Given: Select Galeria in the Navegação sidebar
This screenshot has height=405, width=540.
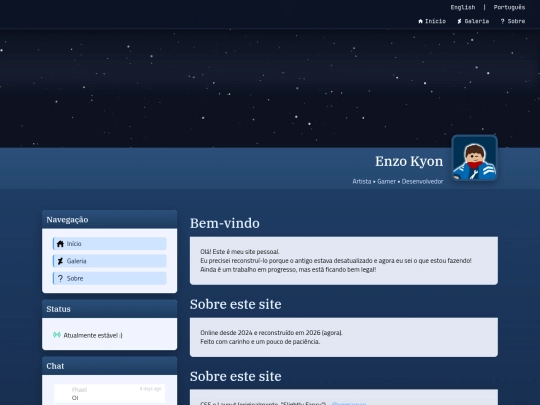Looking at the screenshot, I should pos(110,261).
